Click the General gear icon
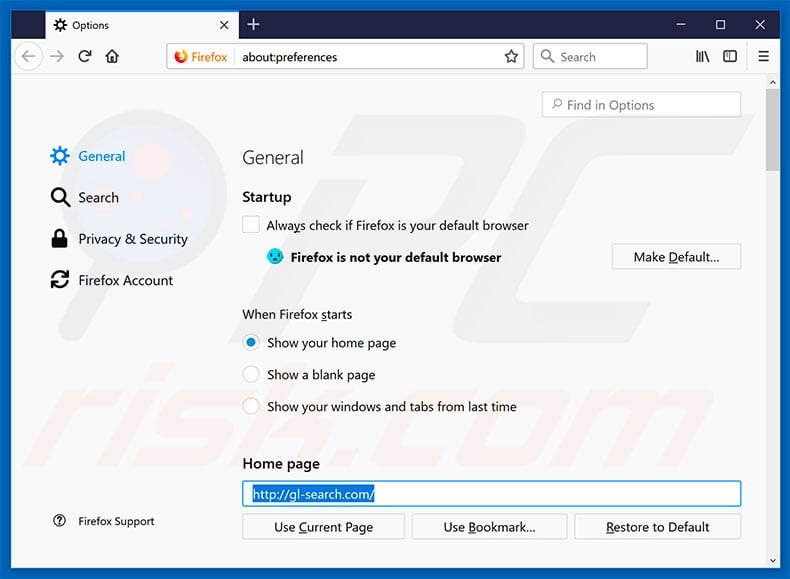 pos(60,156)
